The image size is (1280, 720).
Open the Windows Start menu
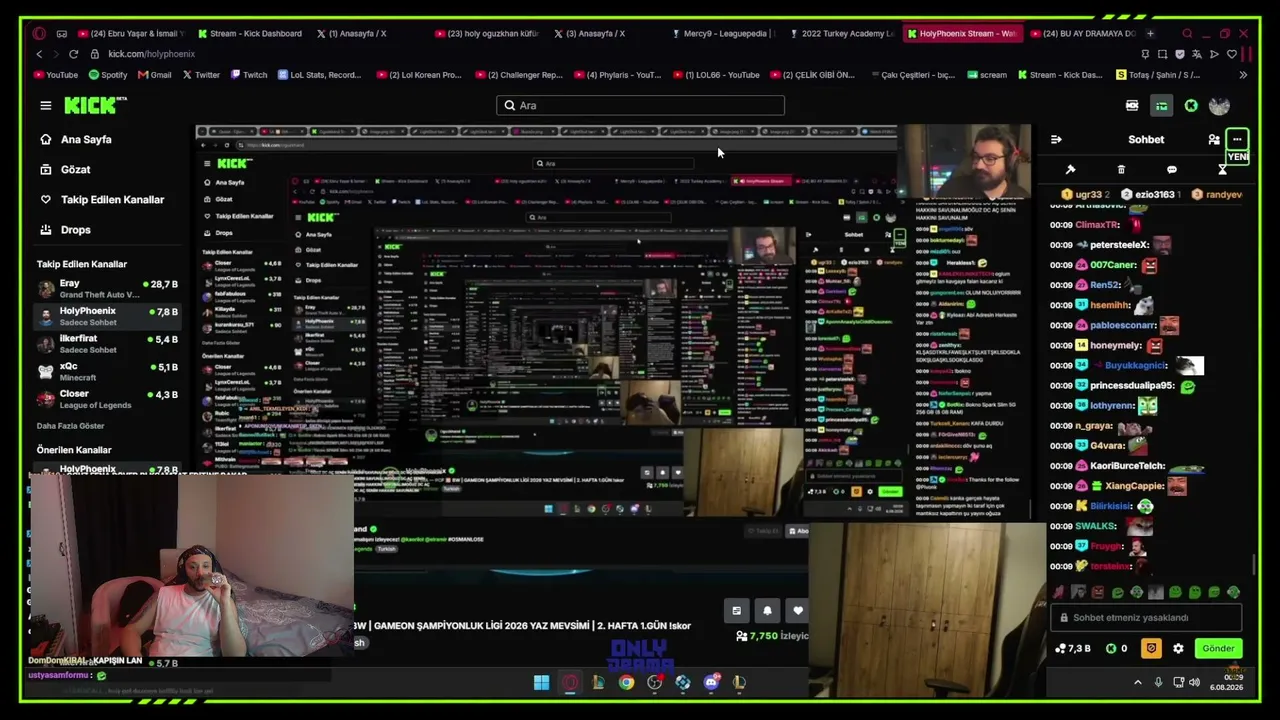[x=541, y=683]
